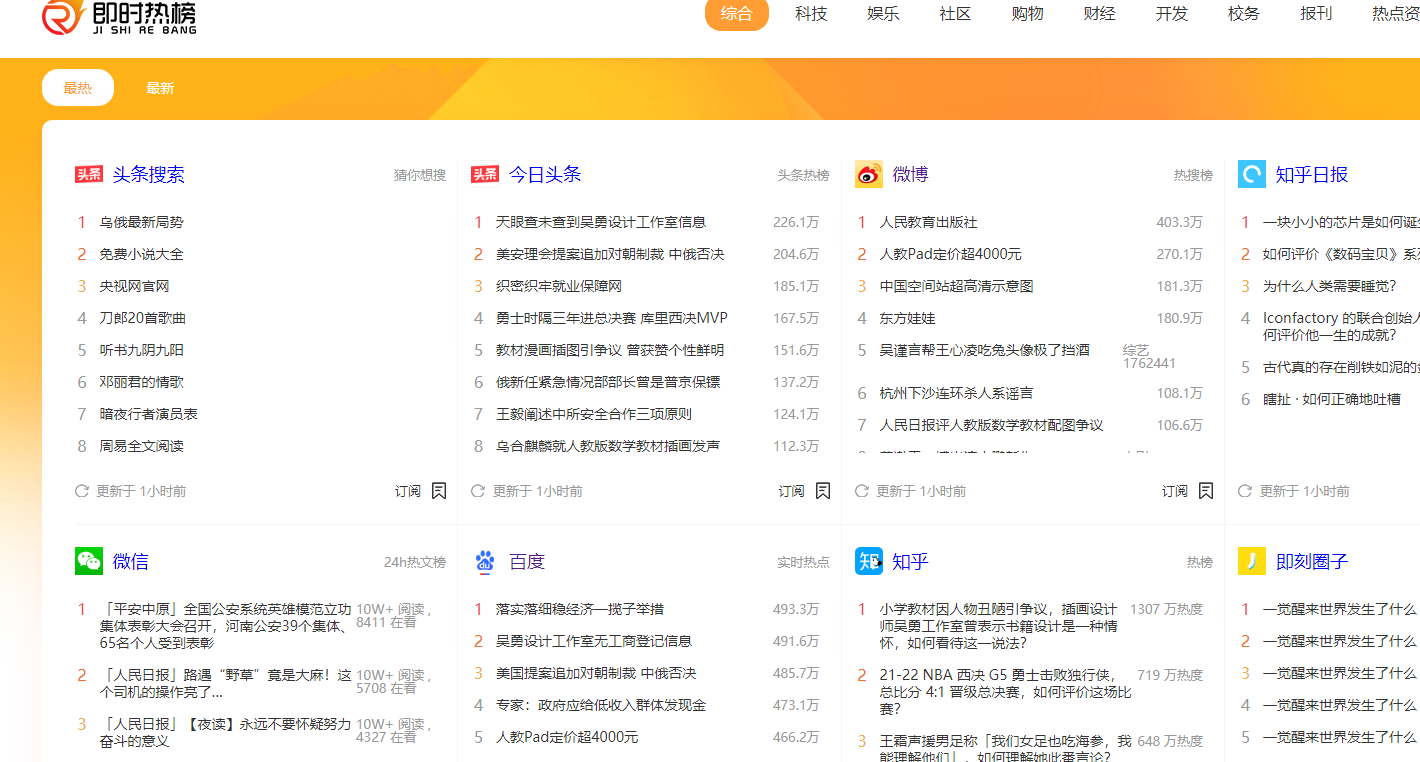Open the 微博 title link
This screenshot has width=1420, height=762.
[x=911, y=174]
